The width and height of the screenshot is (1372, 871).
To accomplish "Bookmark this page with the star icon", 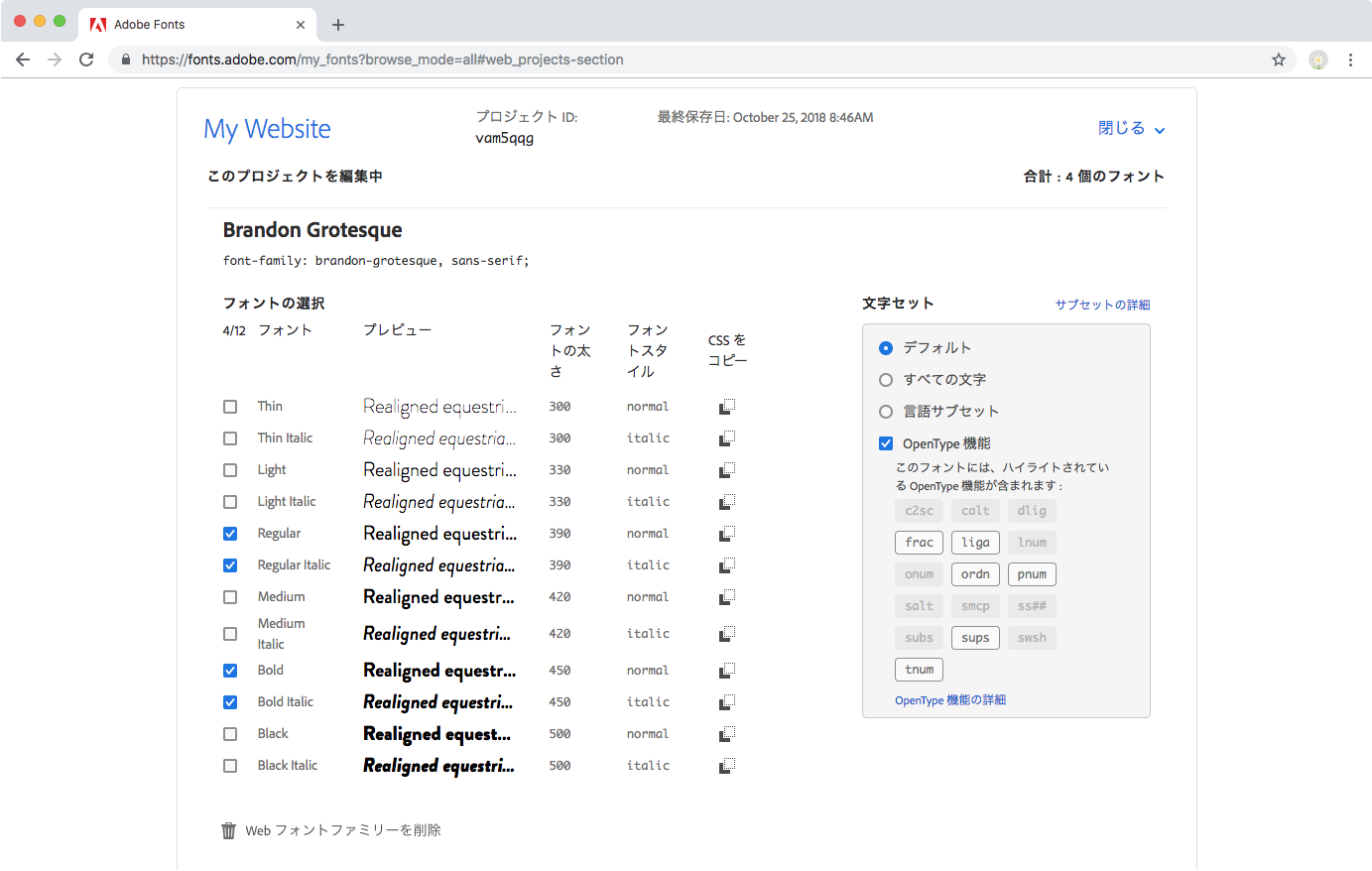I will (1279, 60).
